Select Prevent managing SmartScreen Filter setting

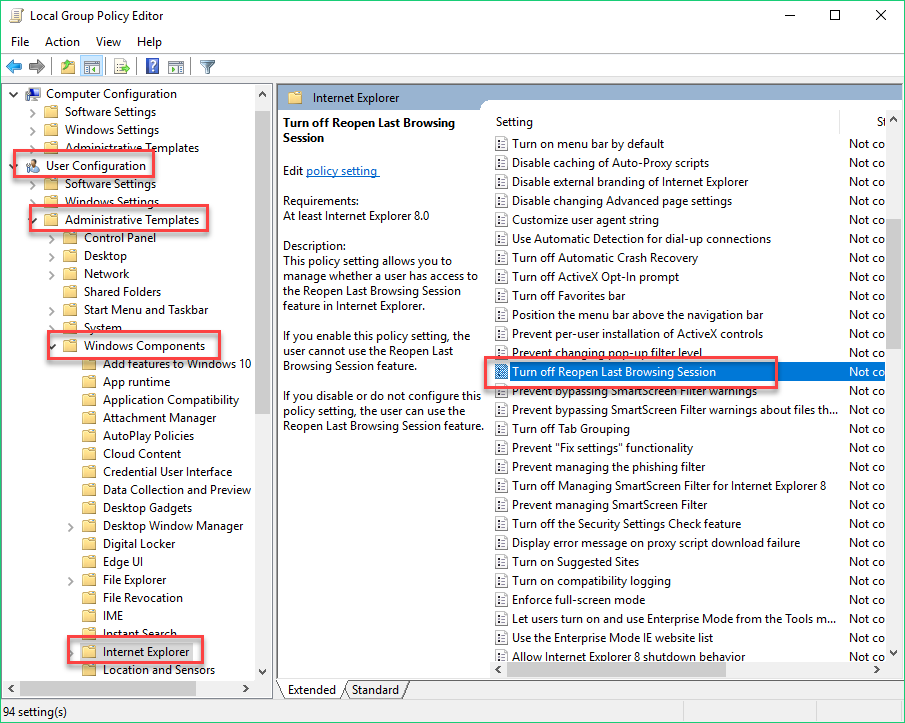click(609, 505)
